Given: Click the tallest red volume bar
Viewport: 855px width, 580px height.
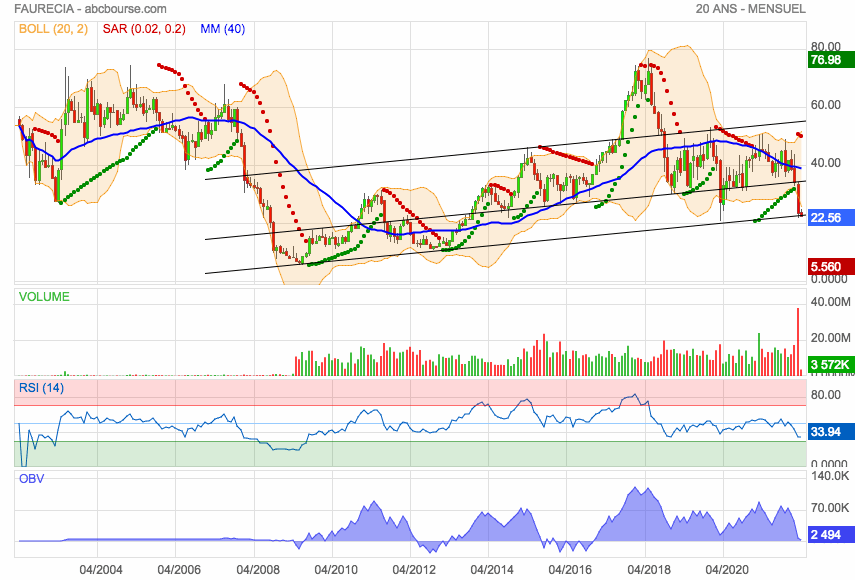Looking at the screenshot, I should (x=798, y=342).
